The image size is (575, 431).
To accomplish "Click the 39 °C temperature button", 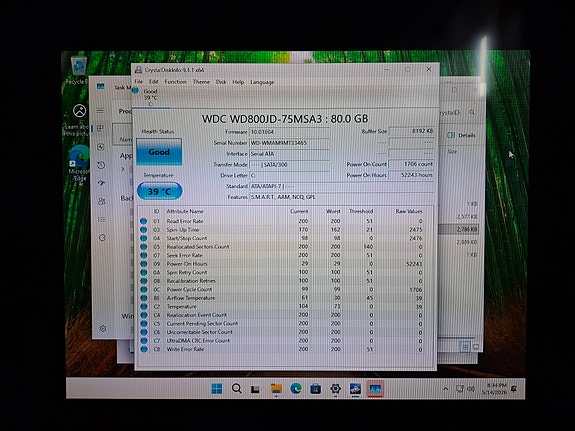I will [160, 191].
